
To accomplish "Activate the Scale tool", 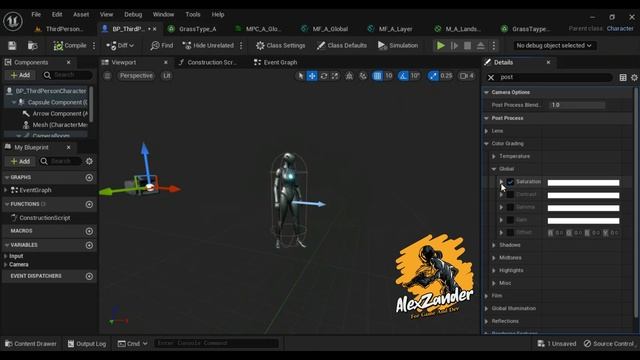I will [x=335, y=76].
